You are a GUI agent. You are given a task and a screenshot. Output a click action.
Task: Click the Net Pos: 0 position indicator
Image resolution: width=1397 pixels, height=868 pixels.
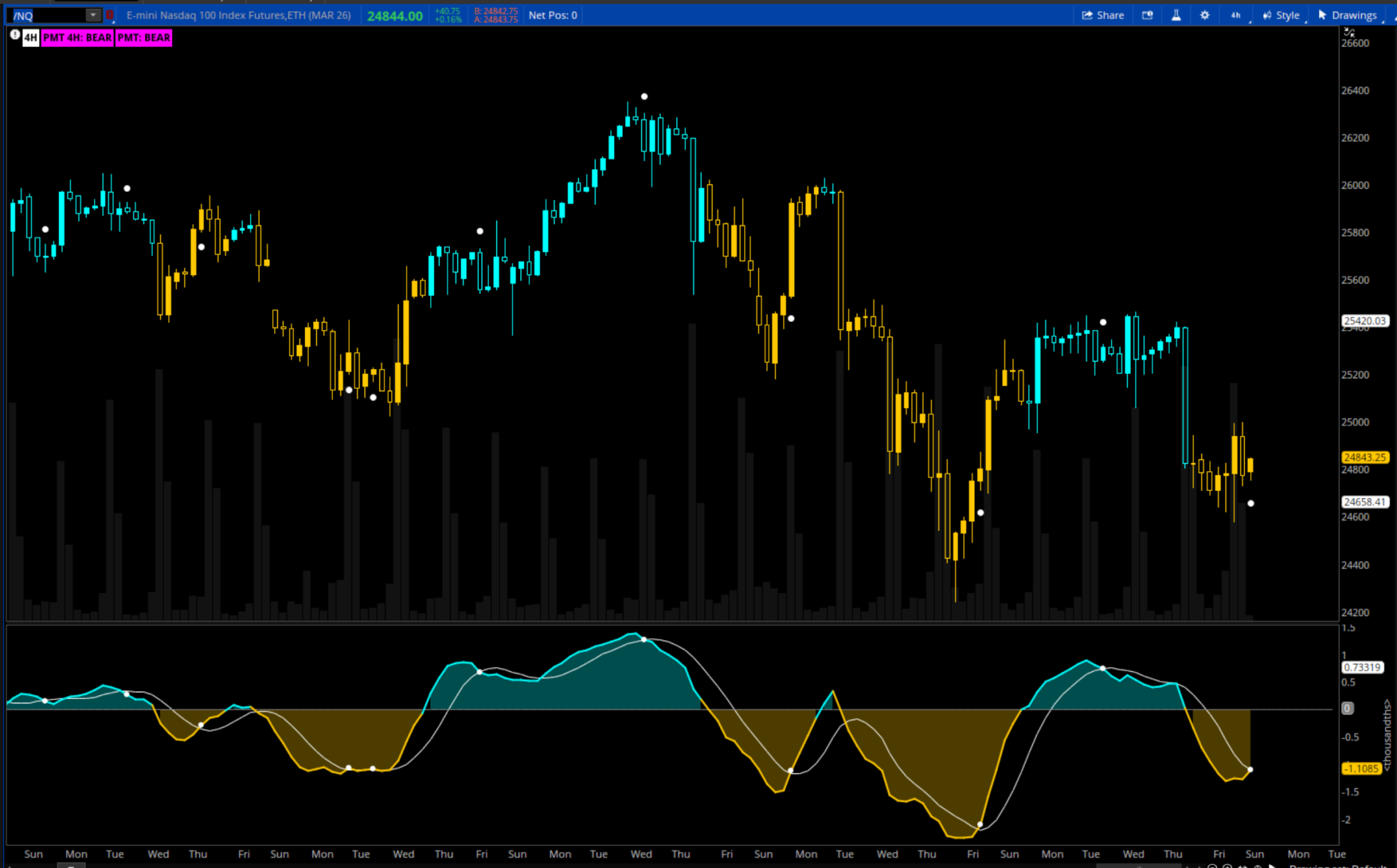coord(552,15)
